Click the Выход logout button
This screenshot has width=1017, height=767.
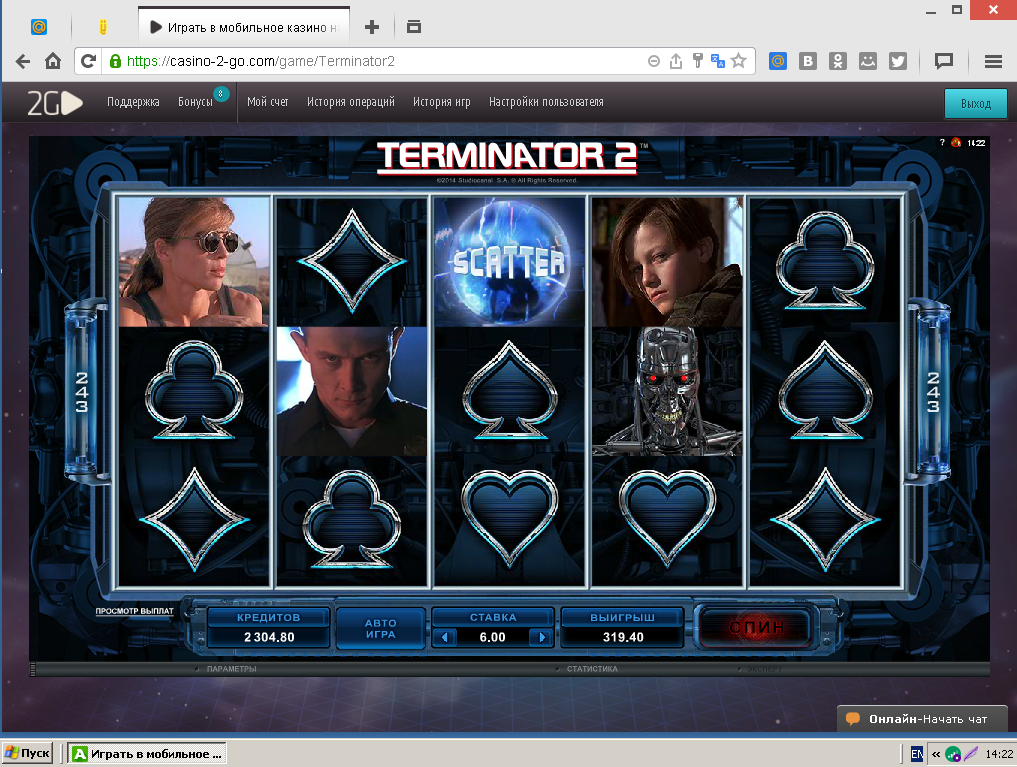[x=975, y=104]
